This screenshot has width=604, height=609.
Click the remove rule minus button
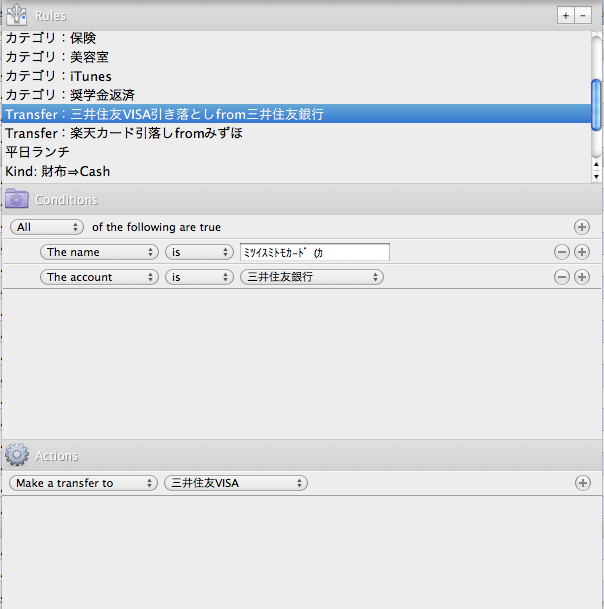583,16
